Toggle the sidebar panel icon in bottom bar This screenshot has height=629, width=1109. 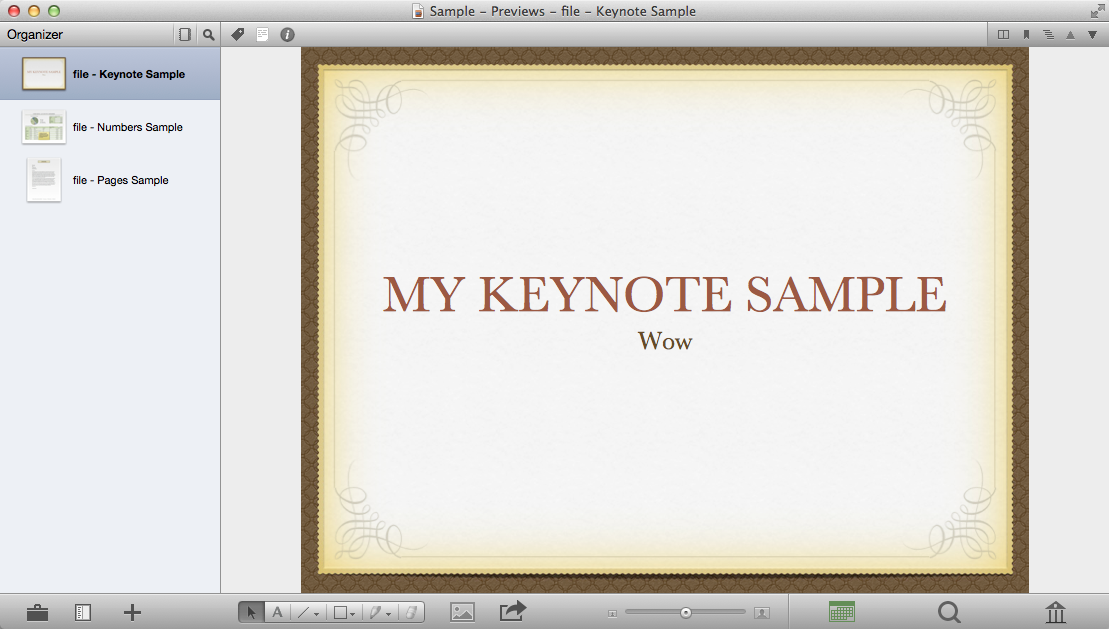pyautogui.click(x=83, y=612)
